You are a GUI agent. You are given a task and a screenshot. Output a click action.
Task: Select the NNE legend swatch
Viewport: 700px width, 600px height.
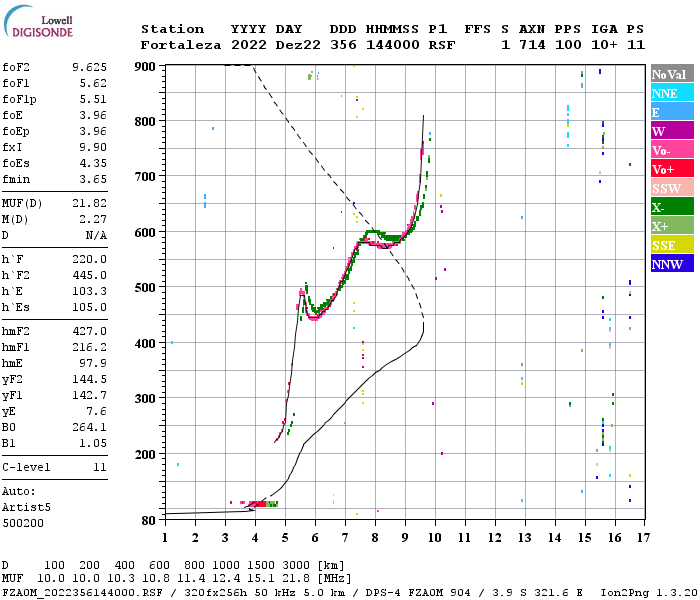pyautogui.click(x=672, y=93)
